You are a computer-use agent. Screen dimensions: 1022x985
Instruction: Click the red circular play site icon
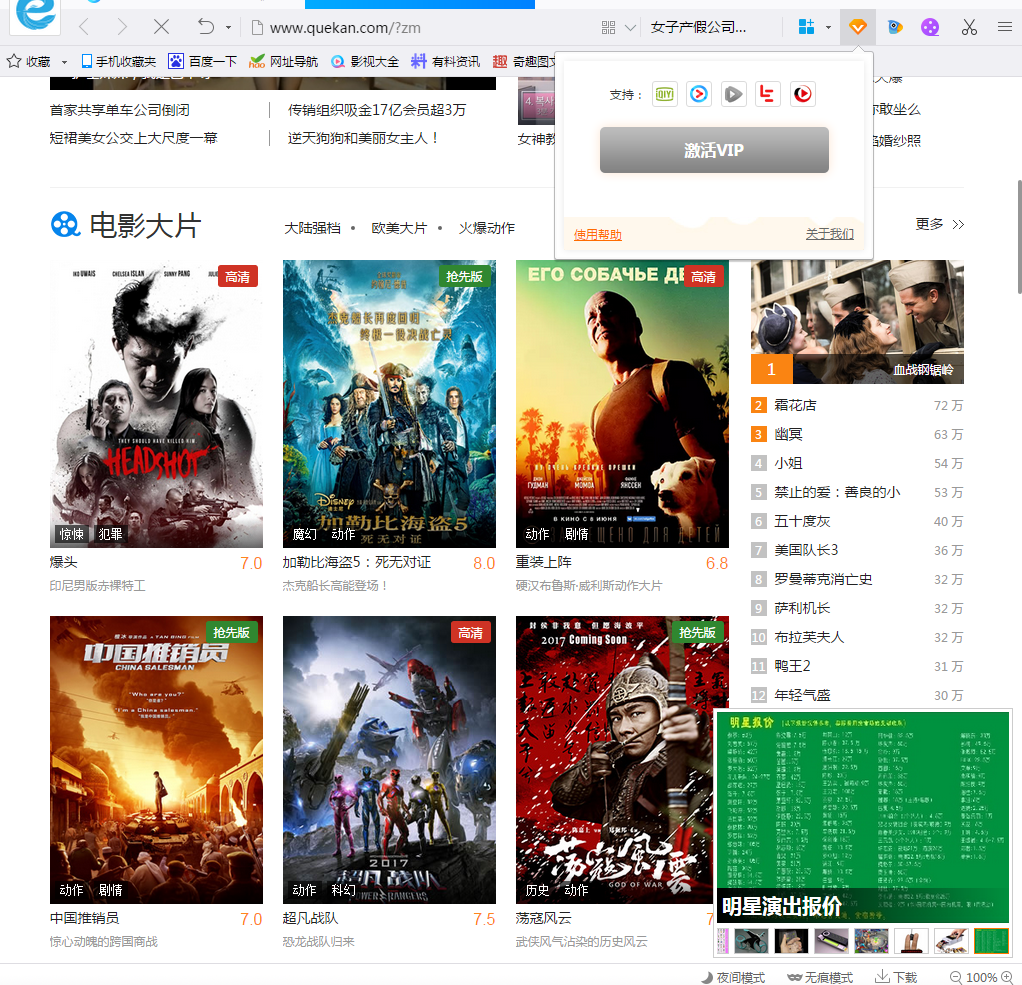click(802, 94)
